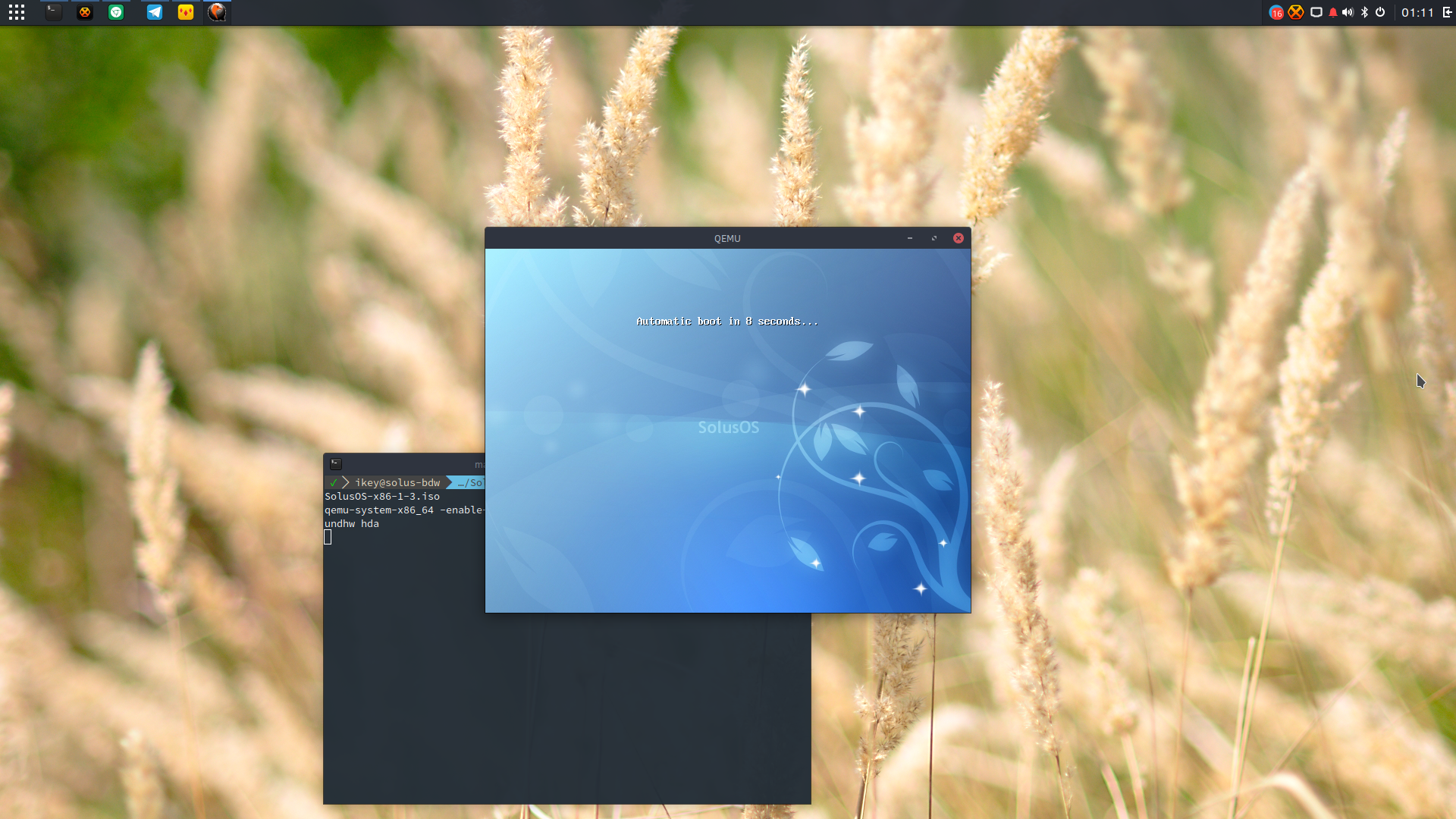Click the 'undhw hda' line in terminal
The height and width of the screenshot is (819, 1456).
point(352,524)
